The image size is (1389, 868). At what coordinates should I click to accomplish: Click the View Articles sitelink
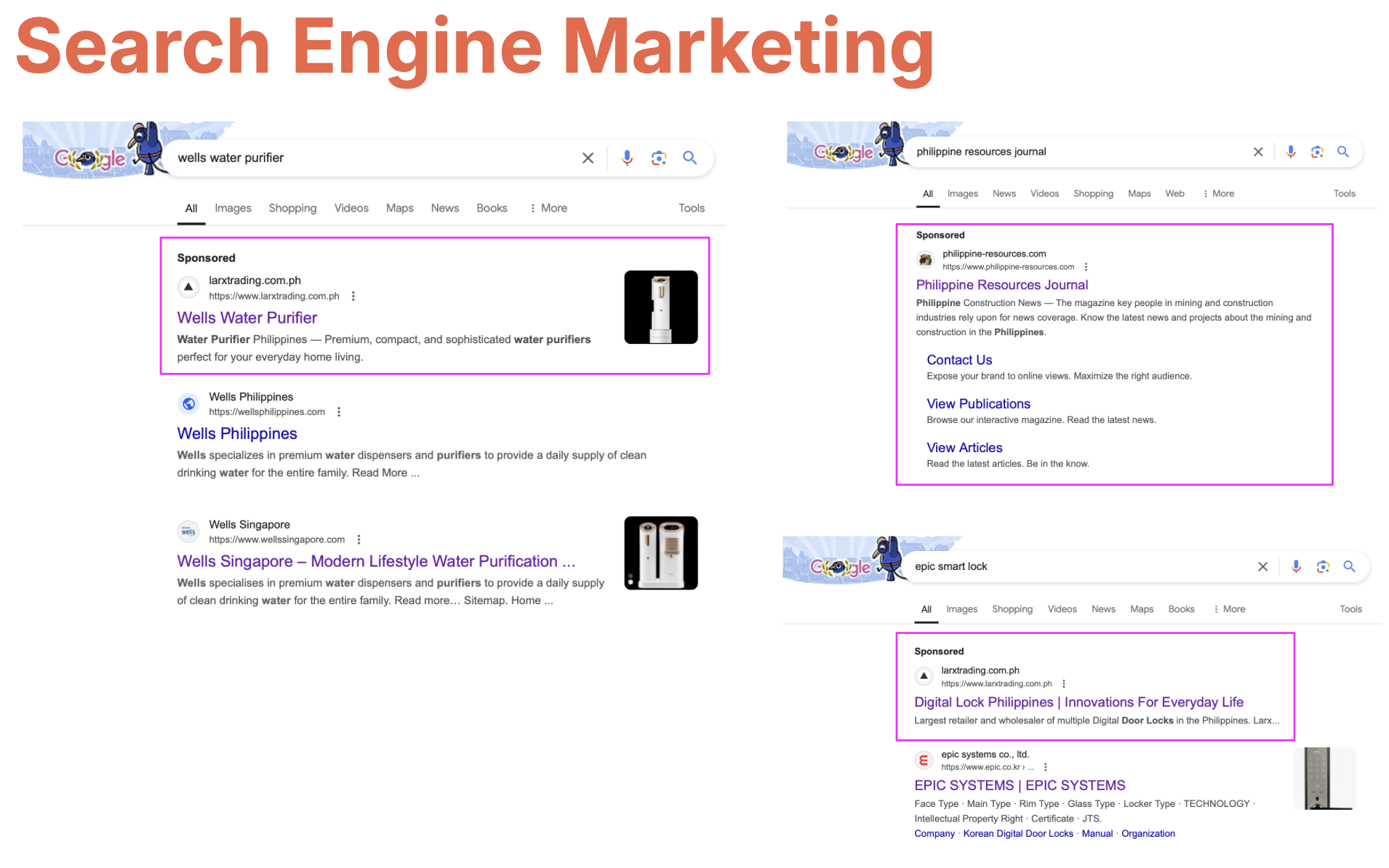point(964,448)
